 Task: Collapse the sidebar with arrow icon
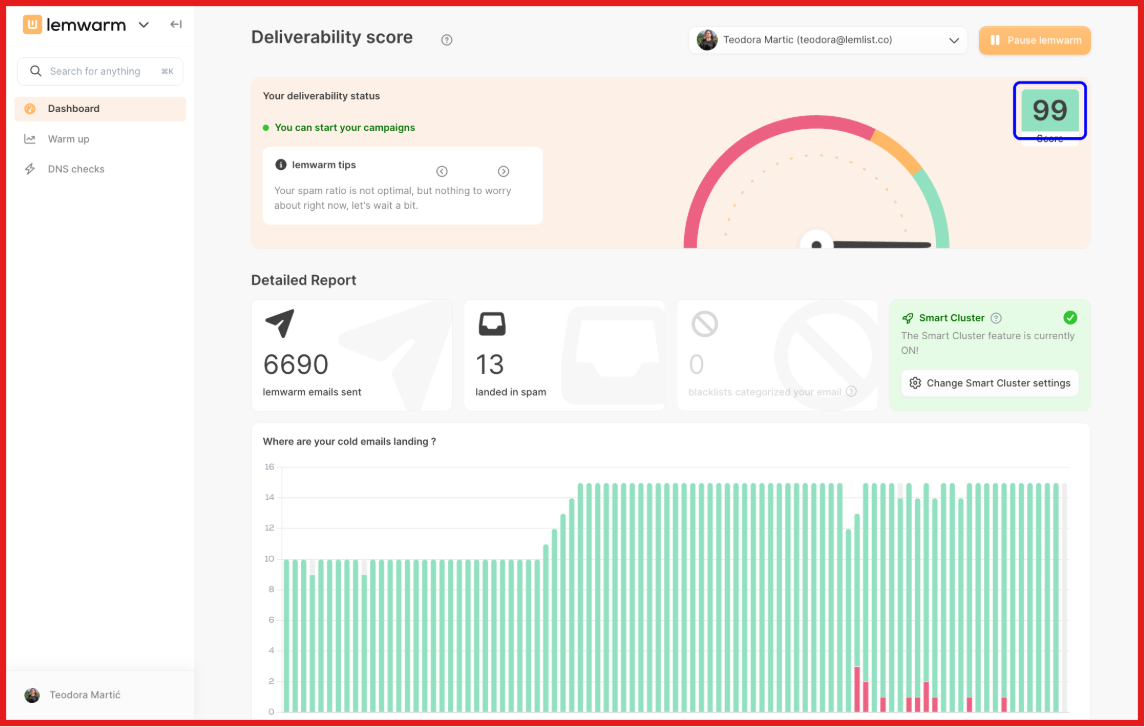pos(176,24)
